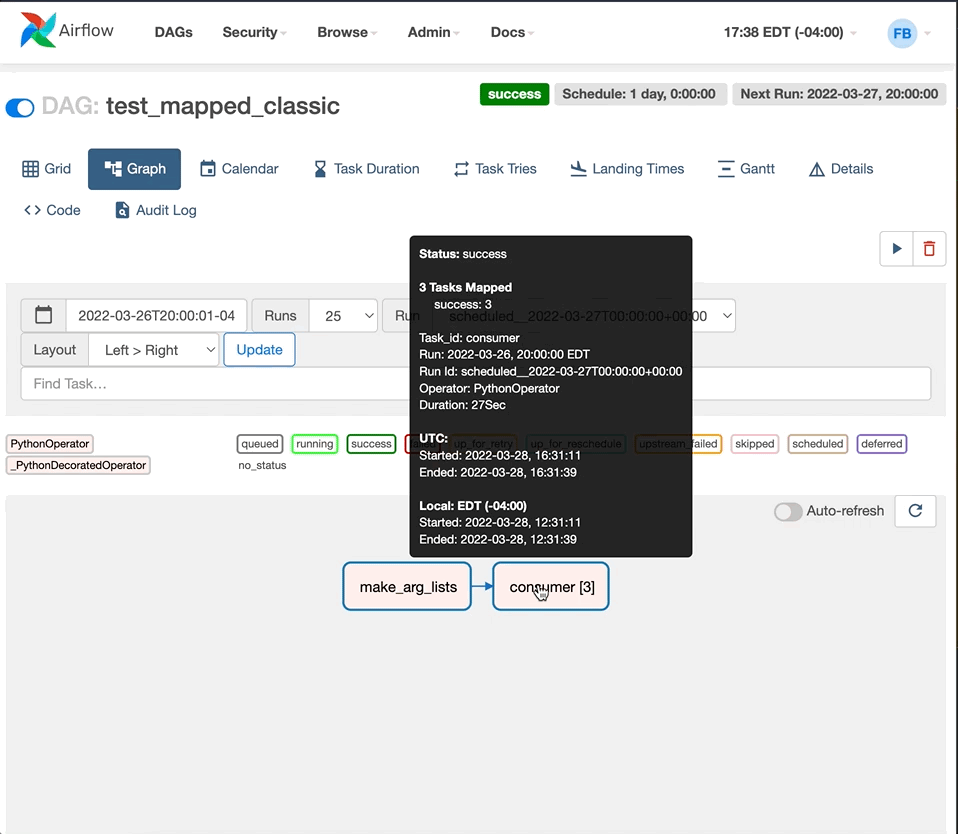
Task: Click the Gantt bars icon
Action: pos(726,169)
